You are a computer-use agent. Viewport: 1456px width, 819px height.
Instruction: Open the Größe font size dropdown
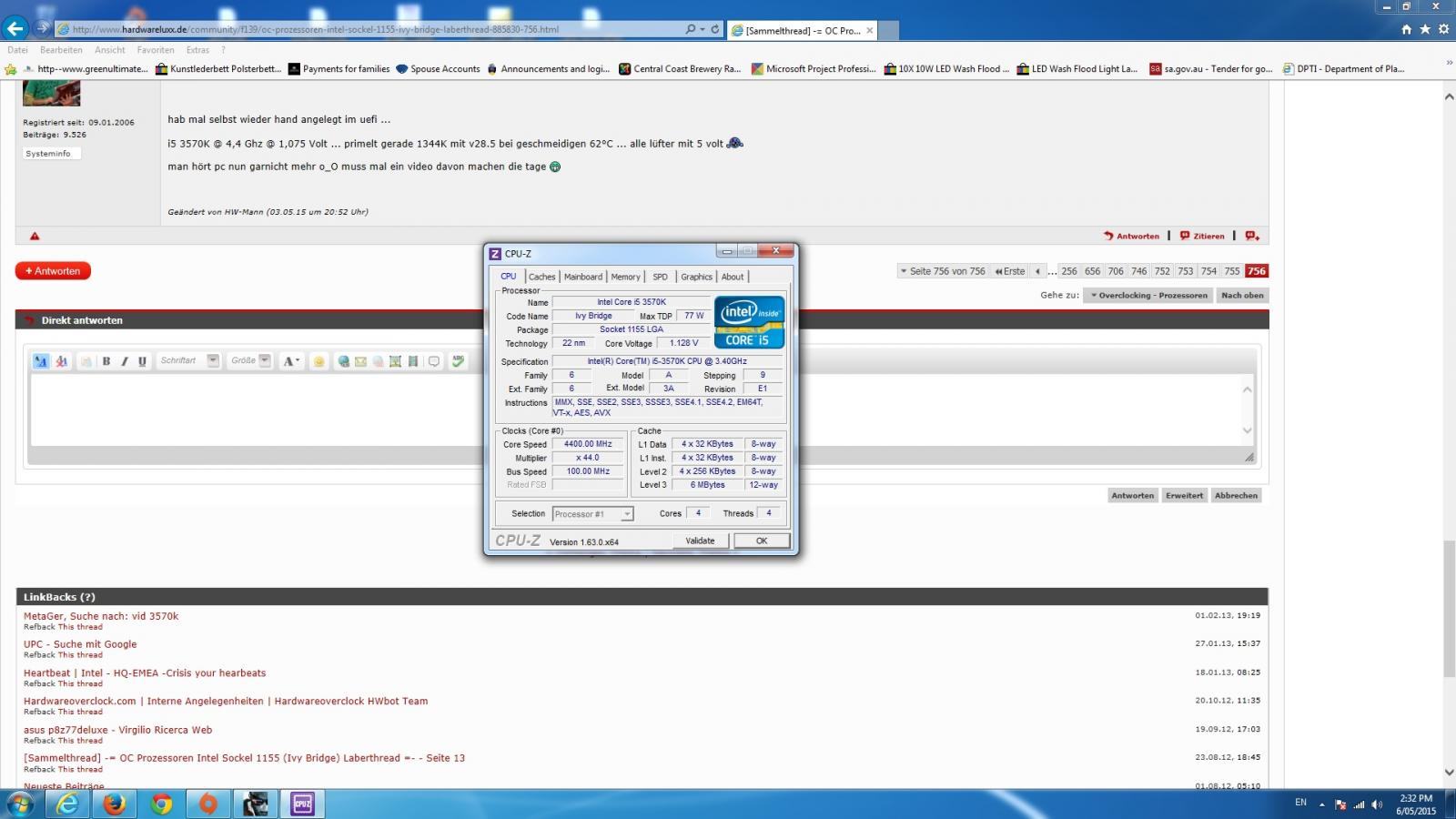point(250,361)
